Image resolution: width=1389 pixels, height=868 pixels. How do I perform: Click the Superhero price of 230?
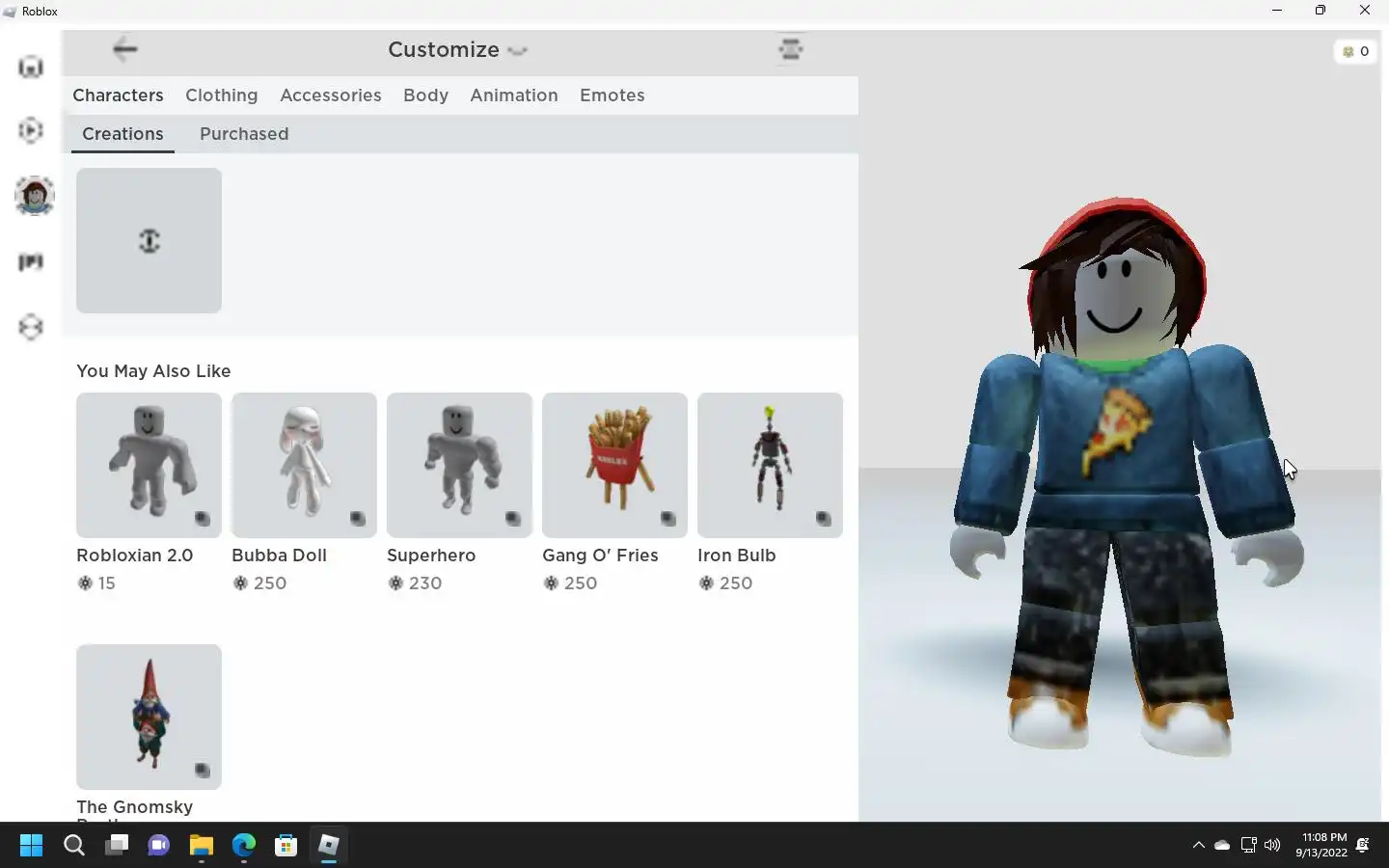pyautogui.click(x=415, y=583)
